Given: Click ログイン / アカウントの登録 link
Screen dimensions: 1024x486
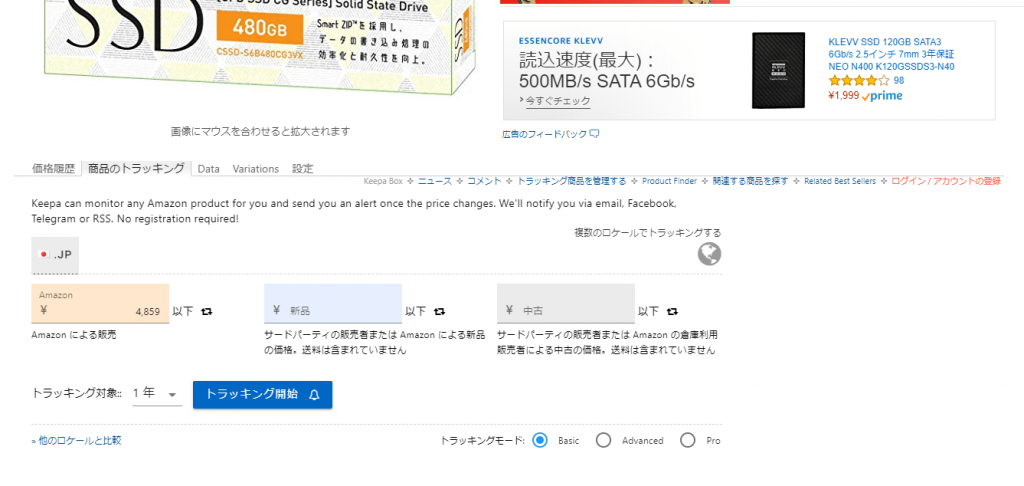Looking at the screenshot, I should pyautogui.click(x=946, y=181).
